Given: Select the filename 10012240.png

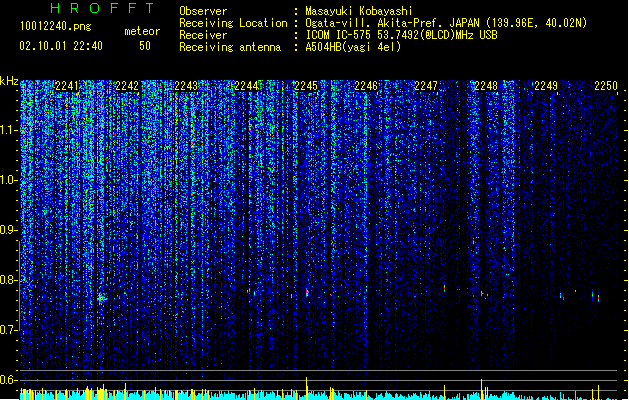Looking at the screenshot, I should click(56, 26).
